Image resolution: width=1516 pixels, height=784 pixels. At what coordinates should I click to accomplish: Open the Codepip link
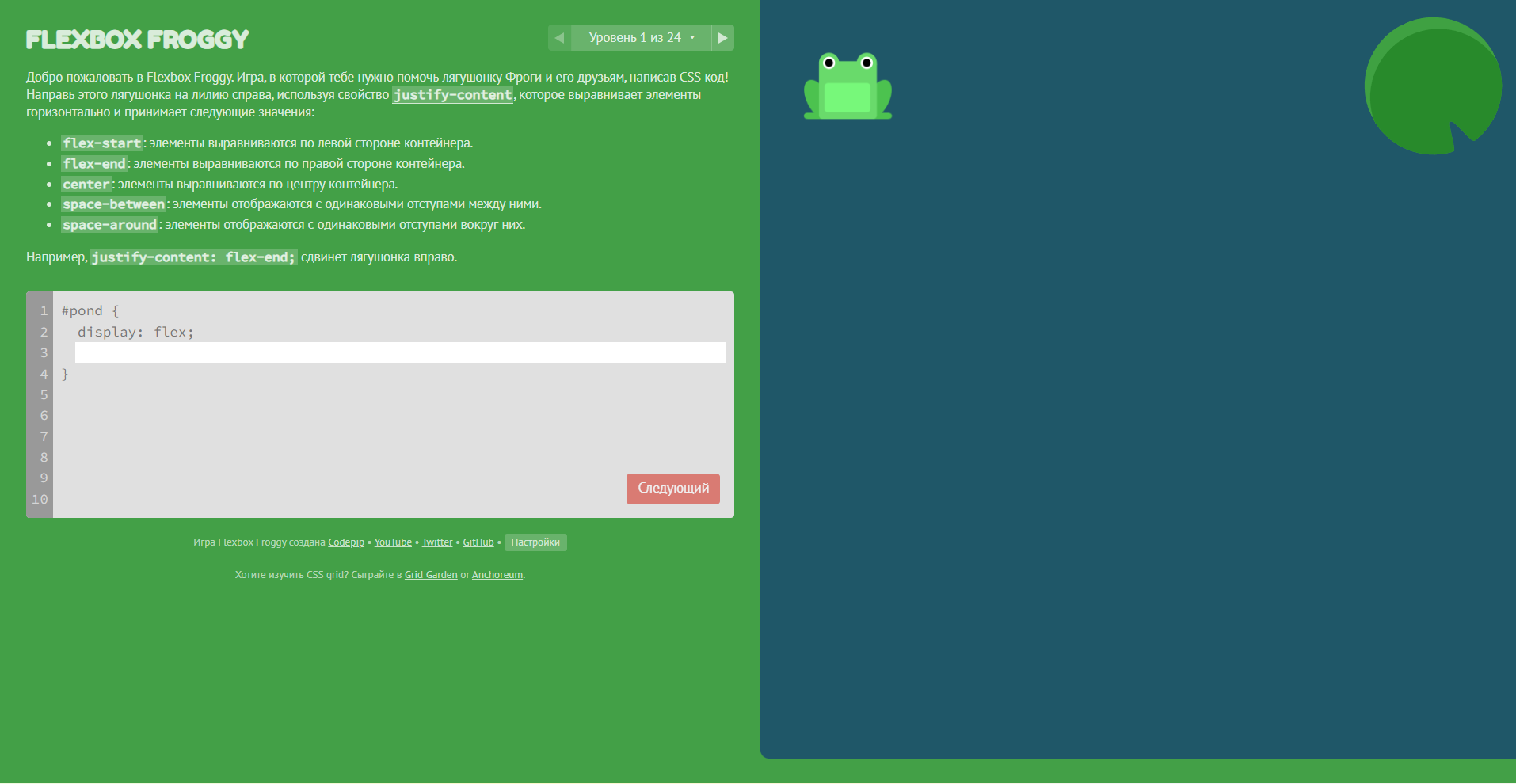[346, 542]
